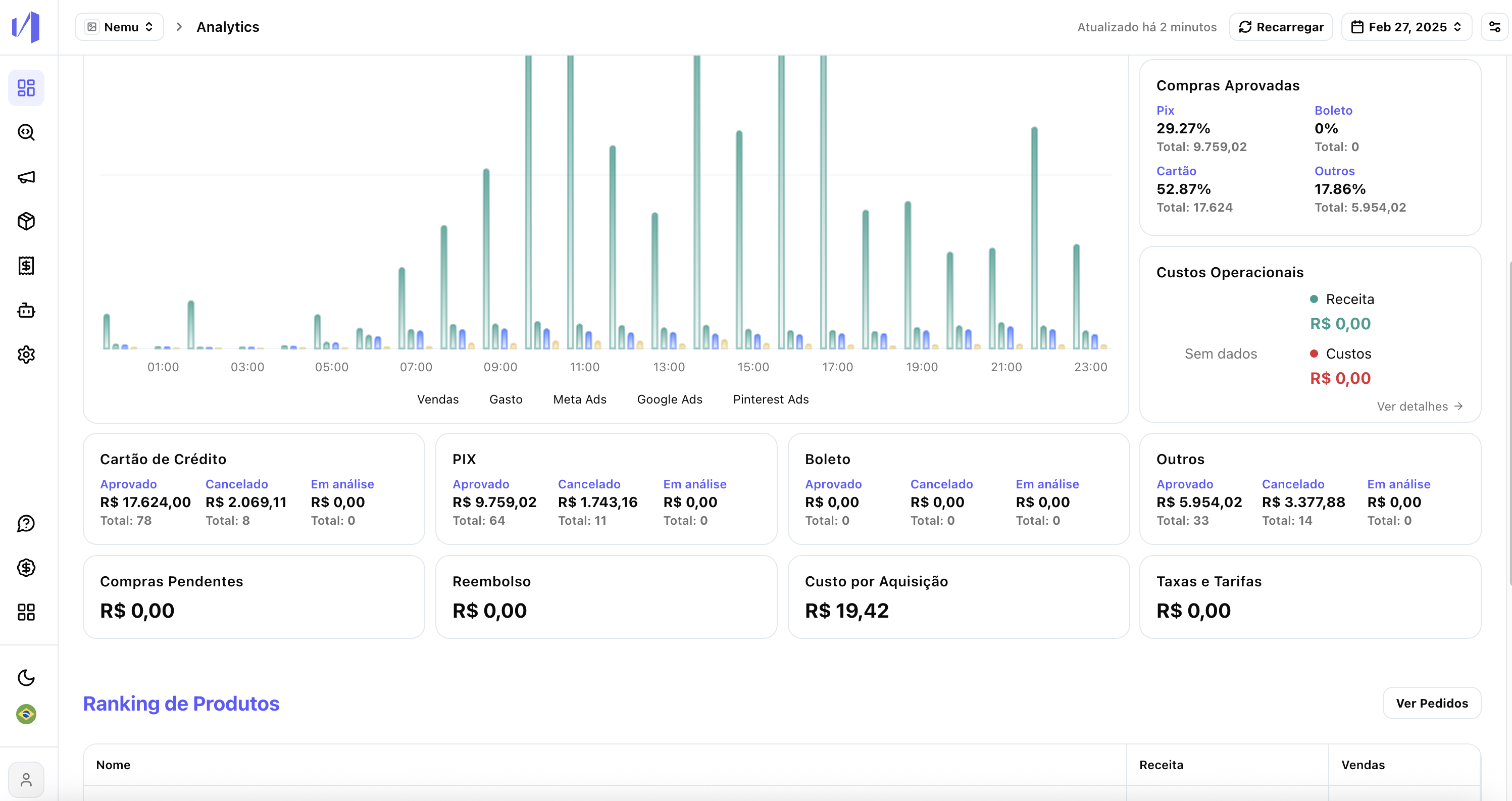Change language via Brazil flag icon

coord(26,714)
